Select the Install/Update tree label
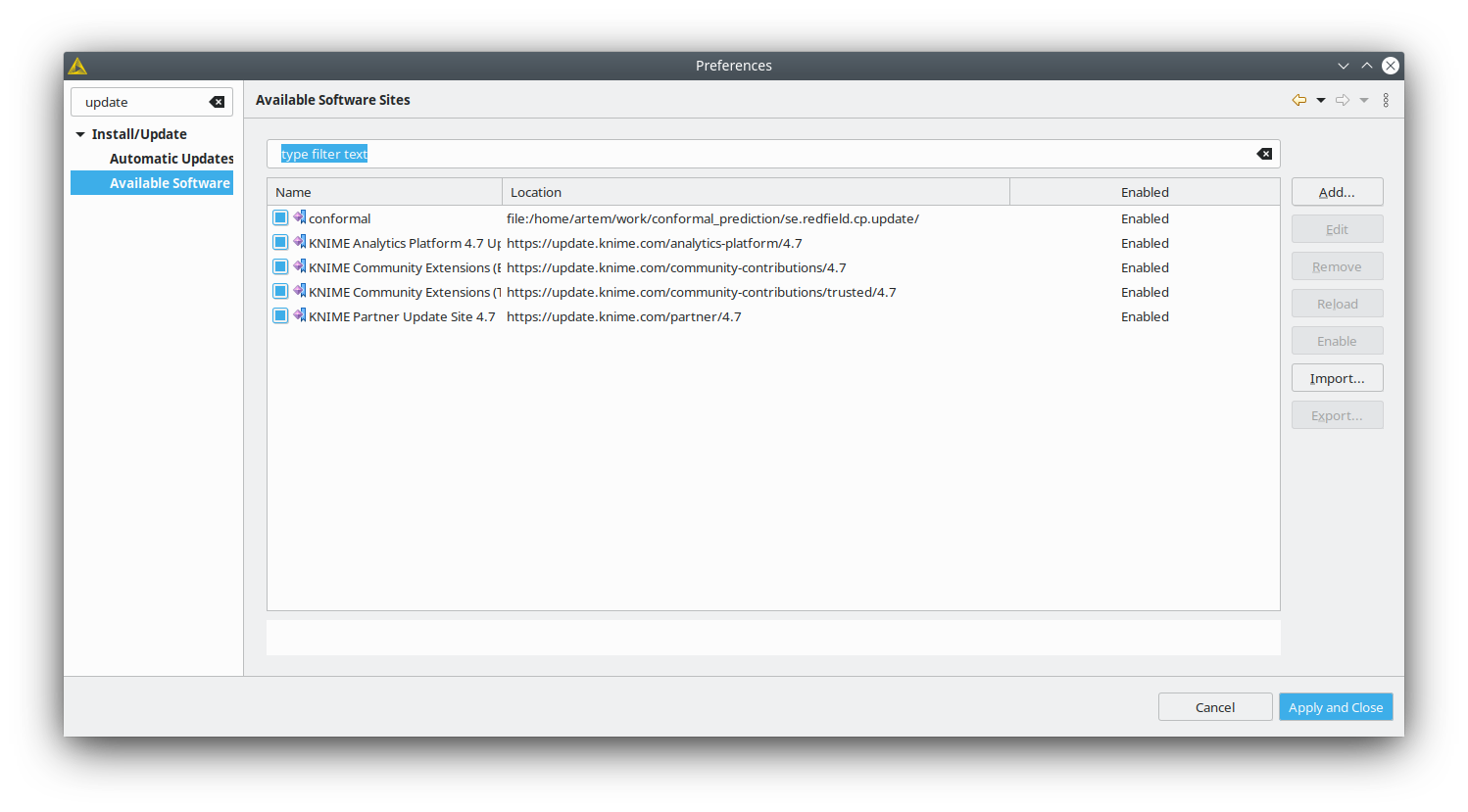This screenshot has height=812, width=1468. click(139, 134)
